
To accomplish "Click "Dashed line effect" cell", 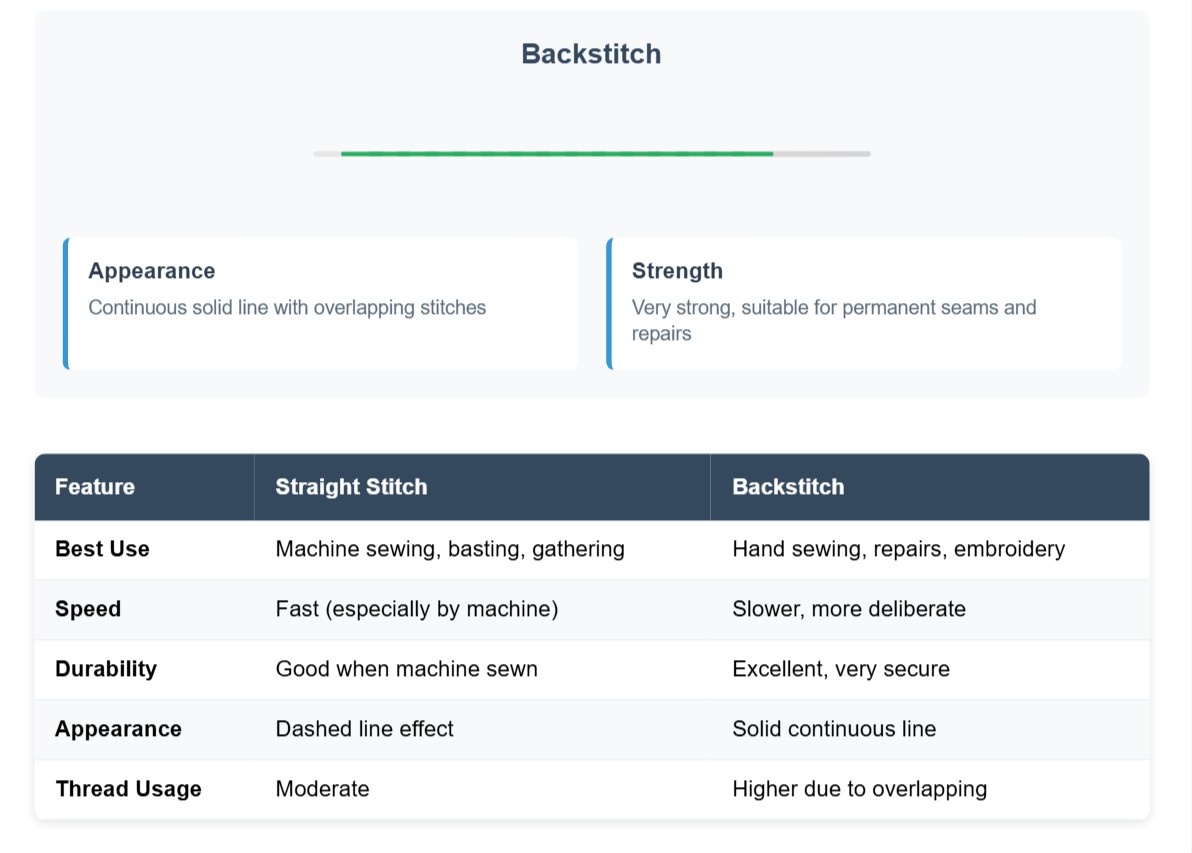I will tap(364, 729).
